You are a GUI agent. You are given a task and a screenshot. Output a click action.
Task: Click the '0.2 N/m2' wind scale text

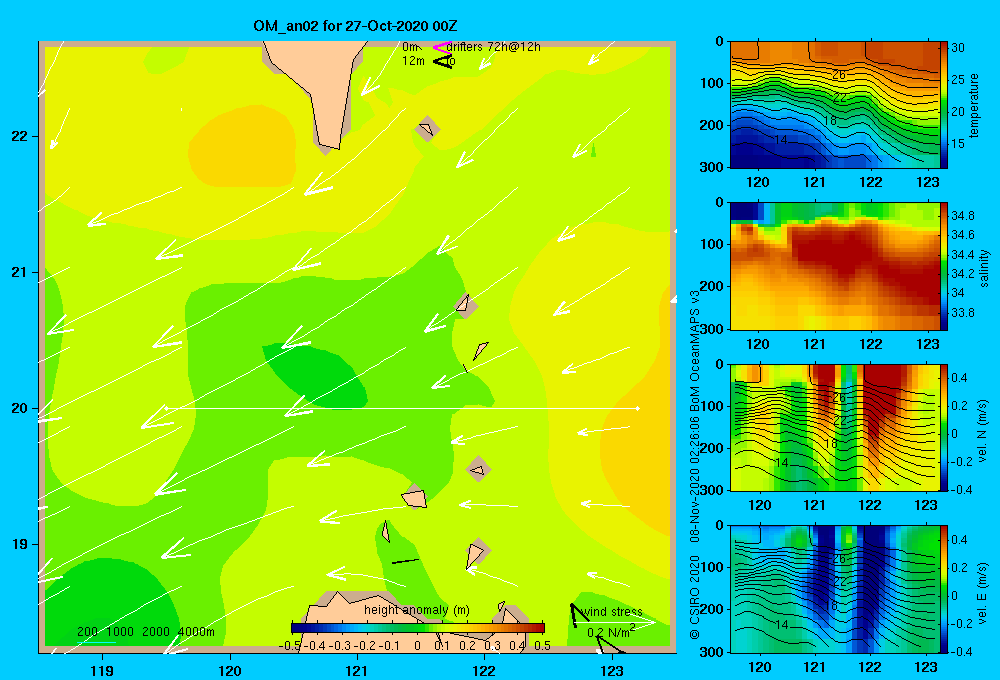(611, 632)
